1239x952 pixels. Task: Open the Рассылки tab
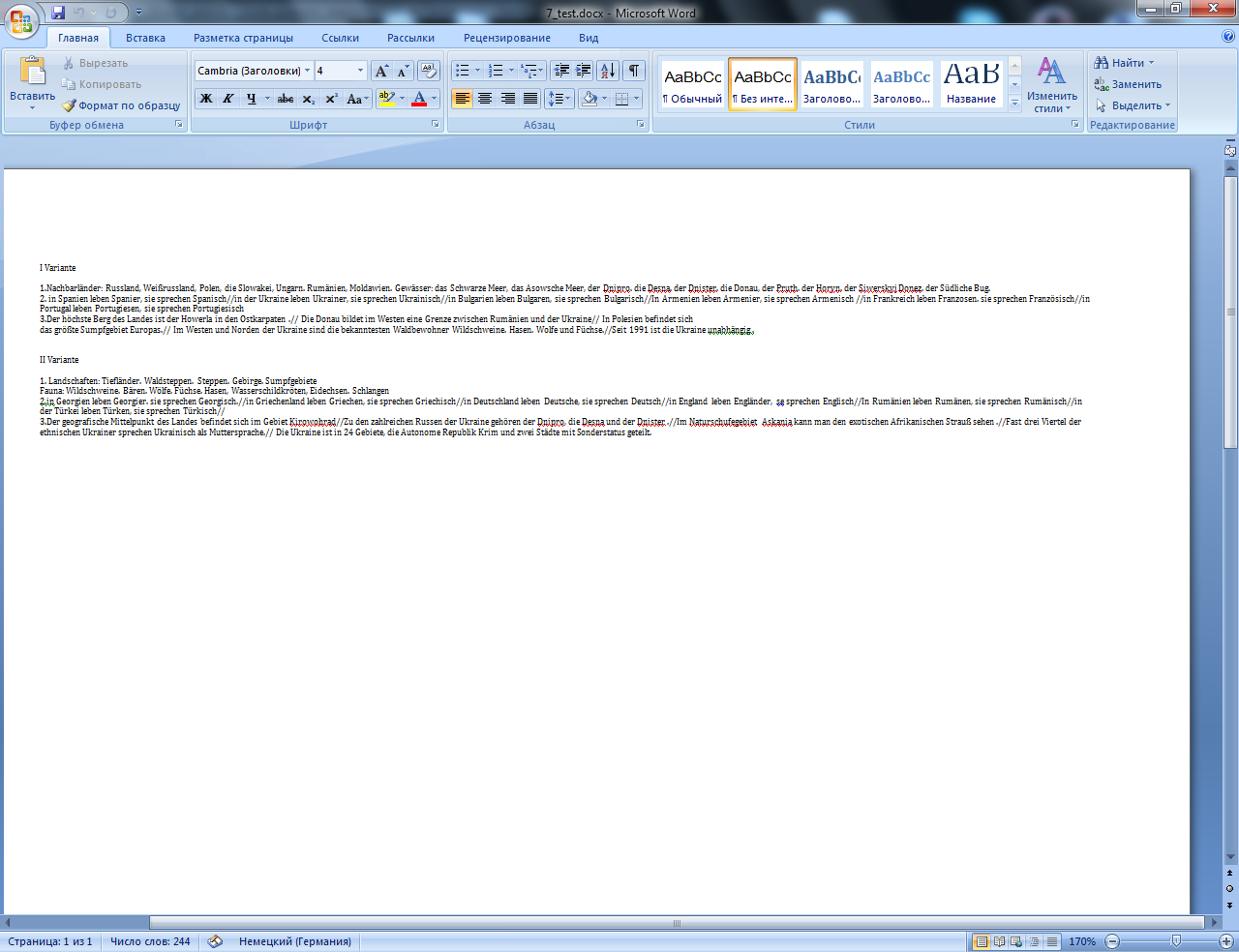click(410, 38)
